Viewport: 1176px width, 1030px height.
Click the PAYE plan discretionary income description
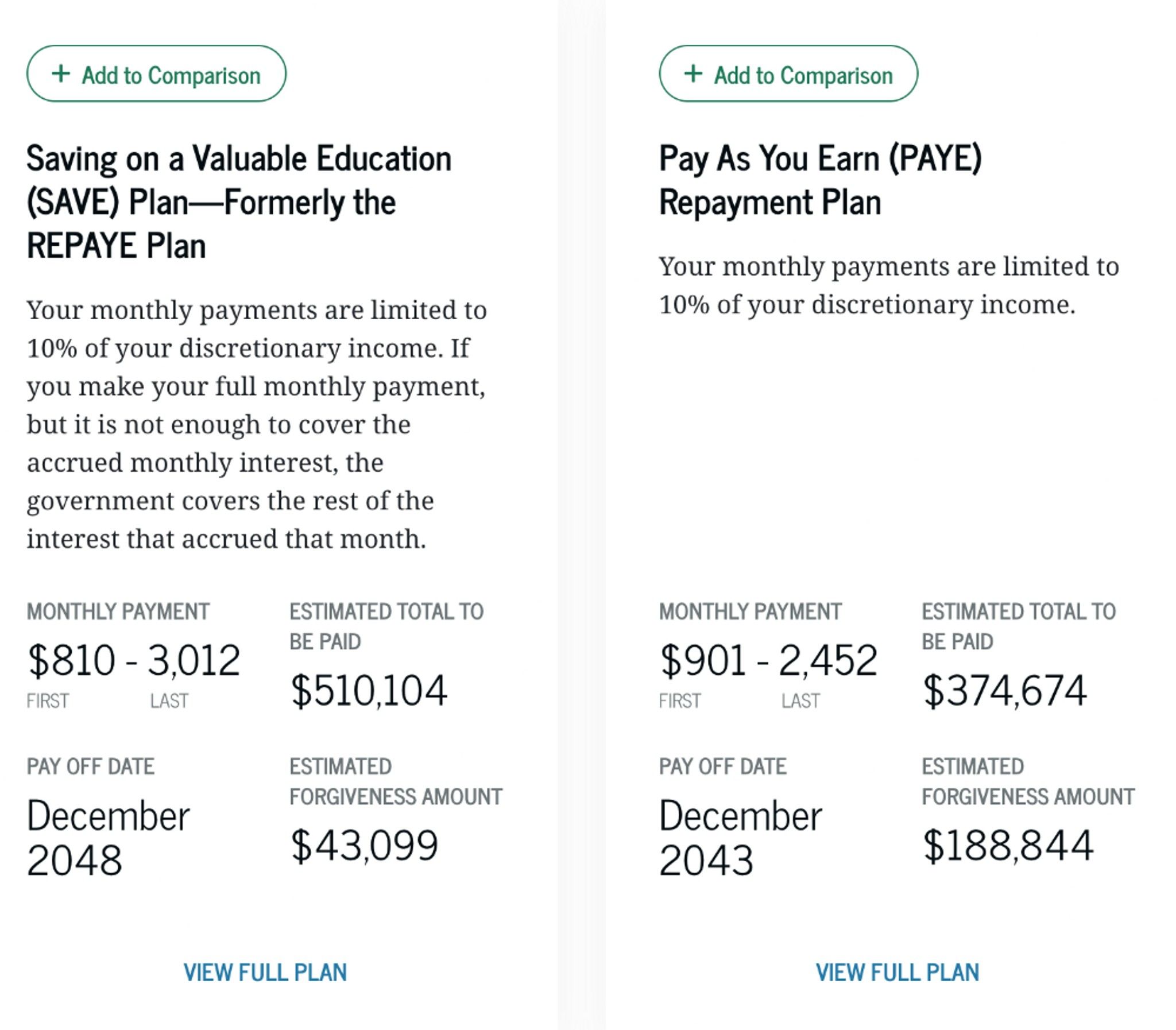coord(889,285)
